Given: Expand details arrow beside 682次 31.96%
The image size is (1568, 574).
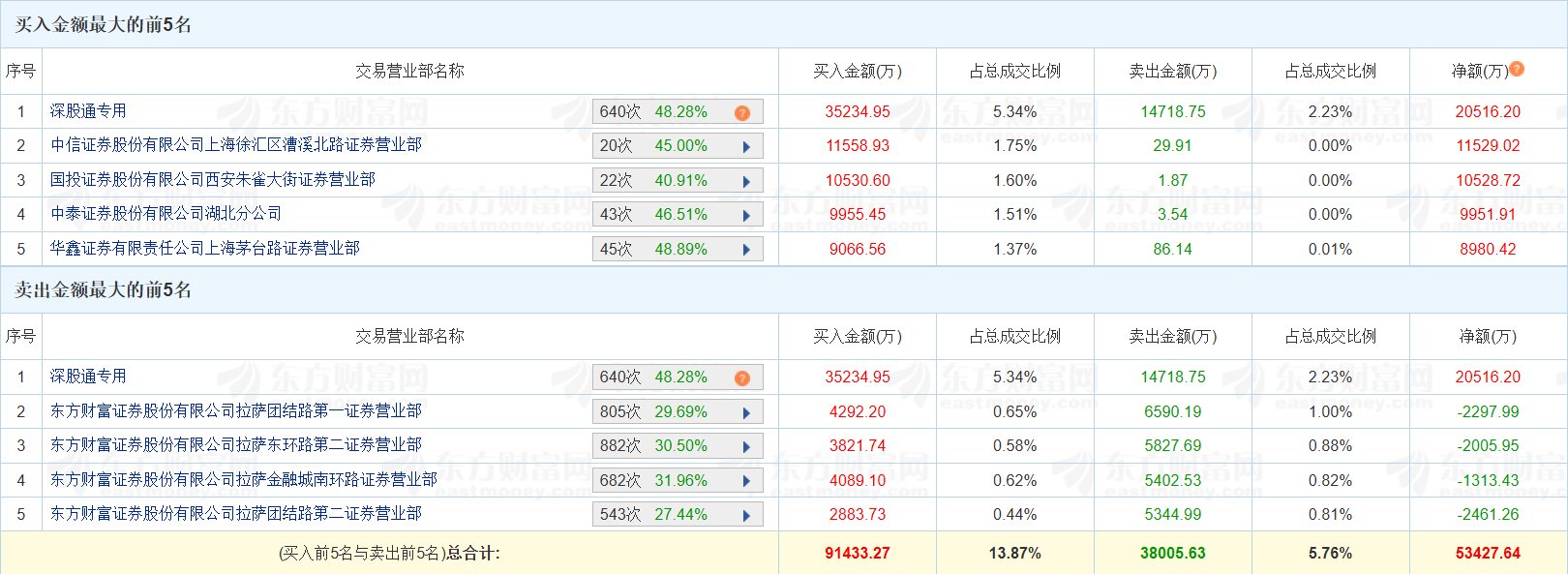Looking at the screenshot, I should pyautogui.click(x=746, y=481).
